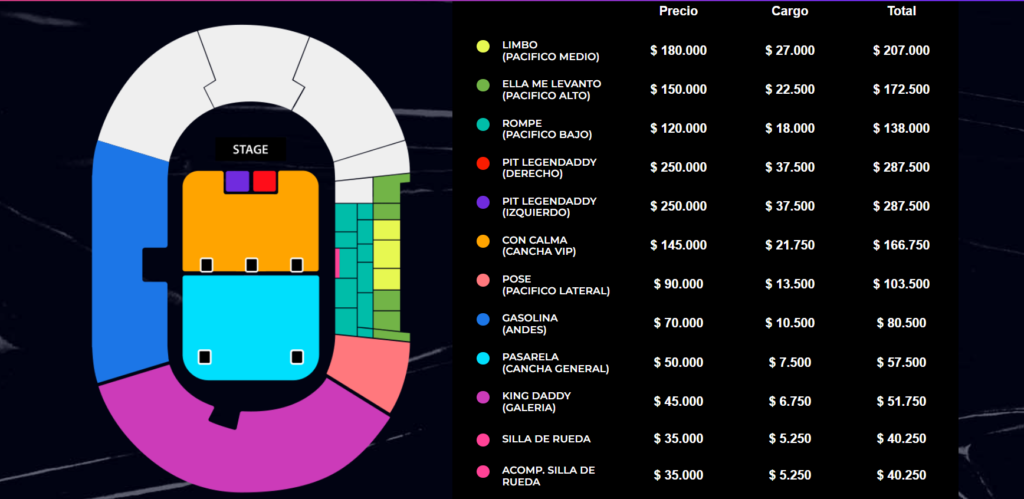Screen dimensions: 1024x499
Task: Click the orange CON CALMA legend dot
Action: (x=483, y=241)
